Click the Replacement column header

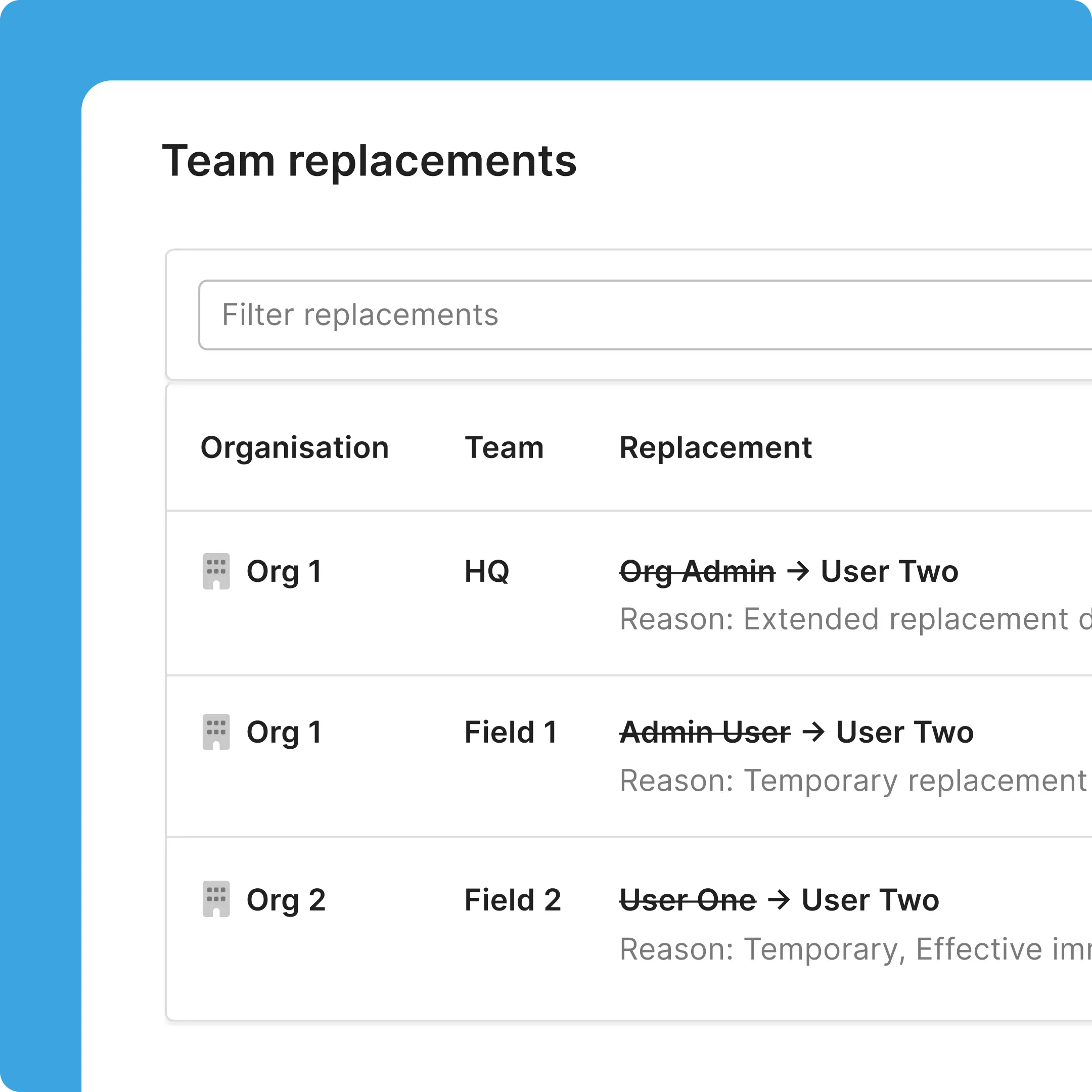[715, 447]
